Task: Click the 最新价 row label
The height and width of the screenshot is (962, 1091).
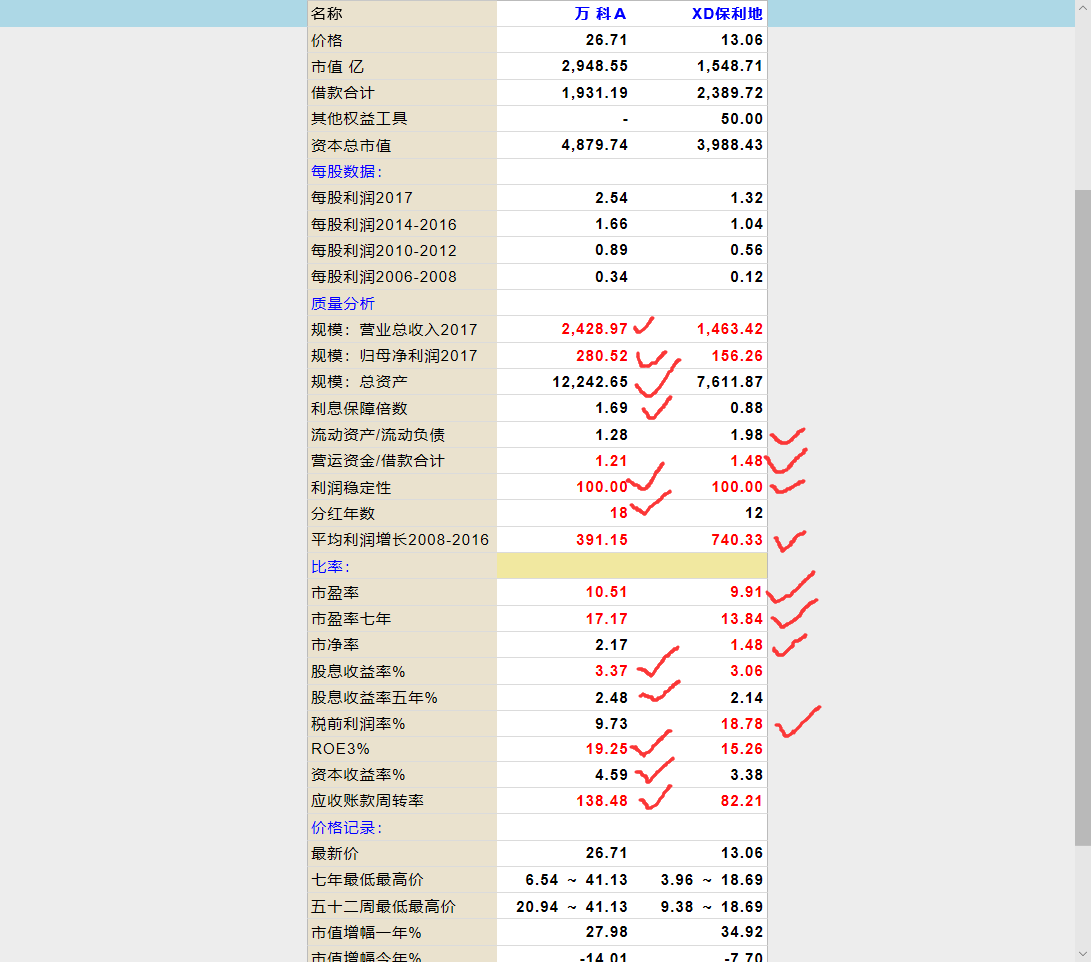Action: coord(335,853)
